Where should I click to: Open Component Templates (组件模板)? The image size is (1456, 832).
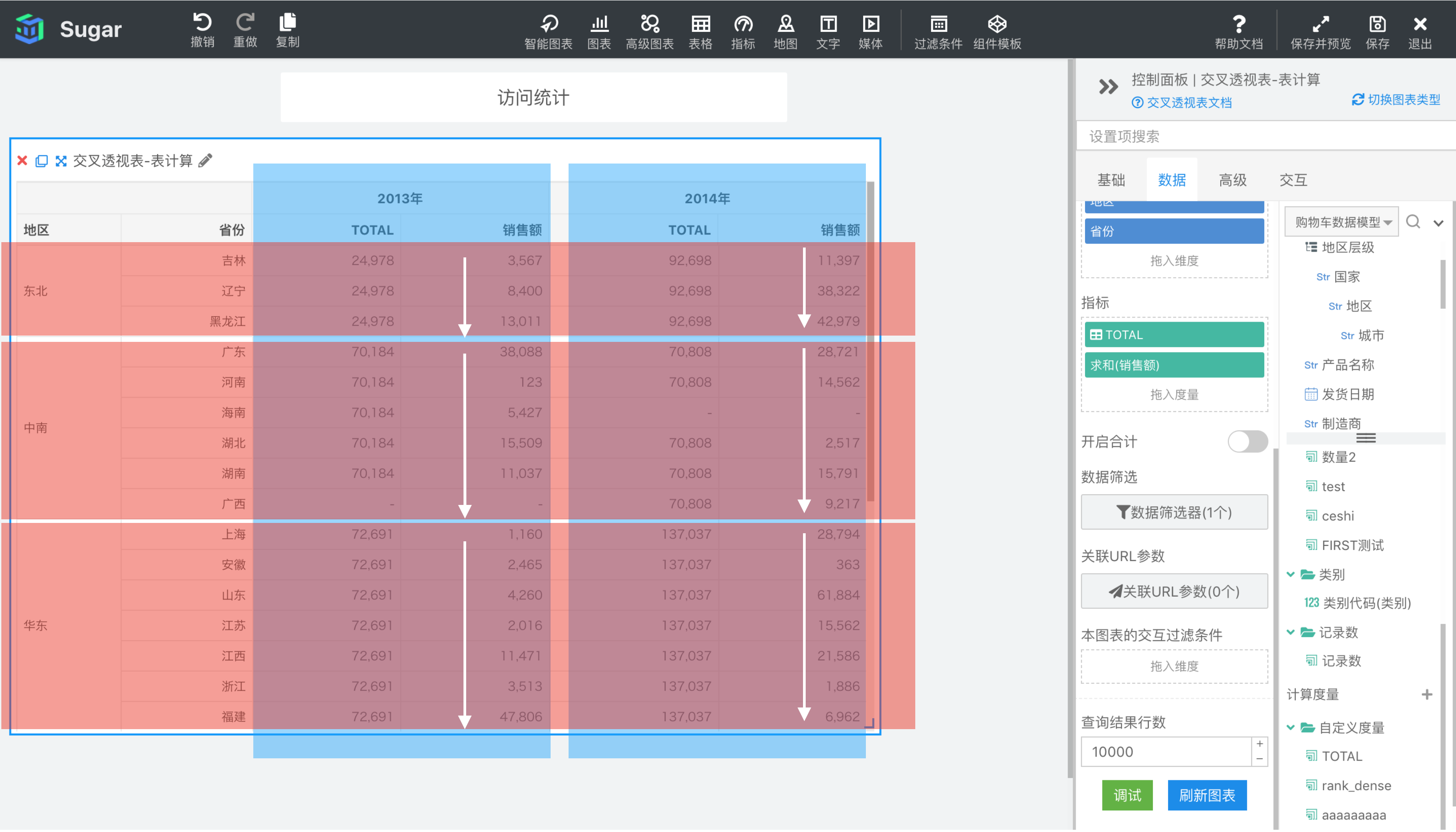click(x=997, y=31)
